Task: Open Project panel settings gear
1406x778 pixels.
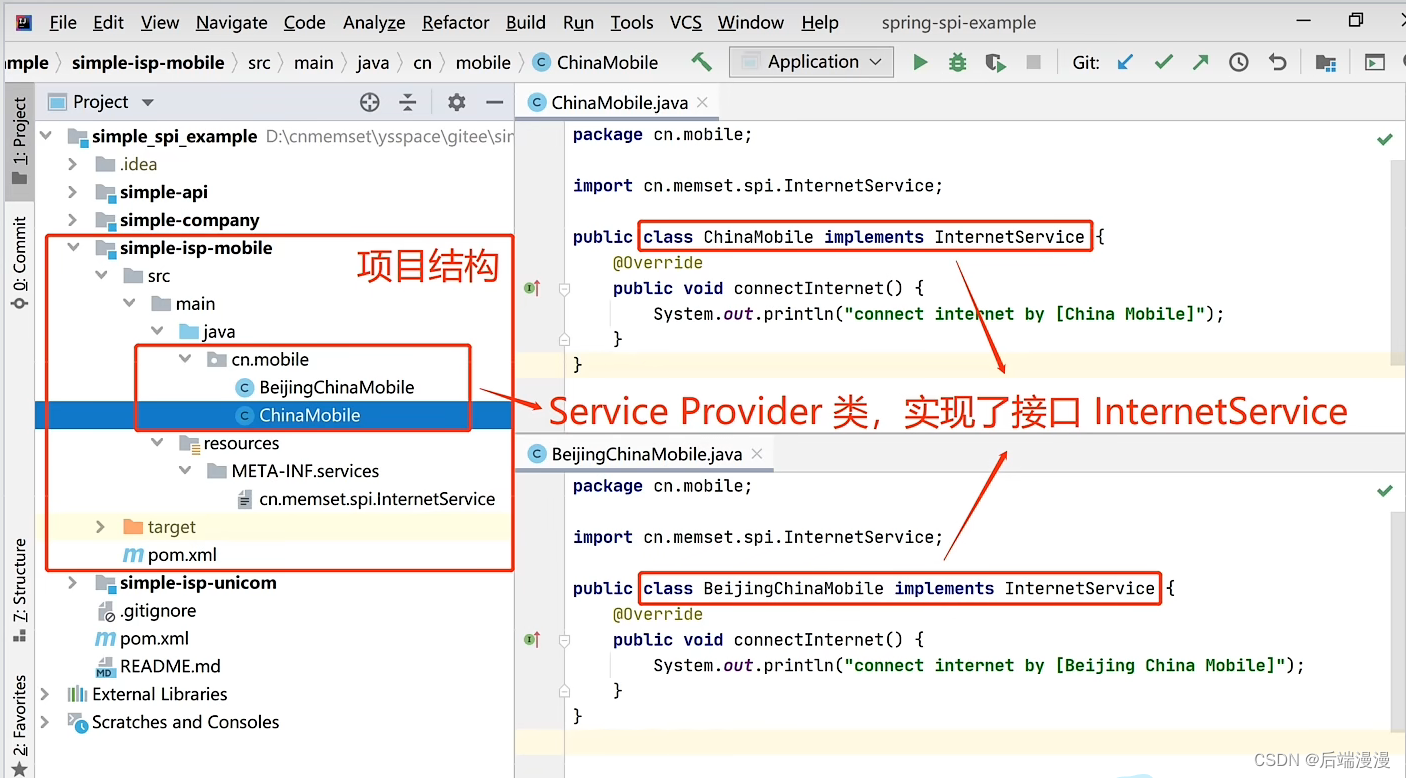Action: point(456,102)
